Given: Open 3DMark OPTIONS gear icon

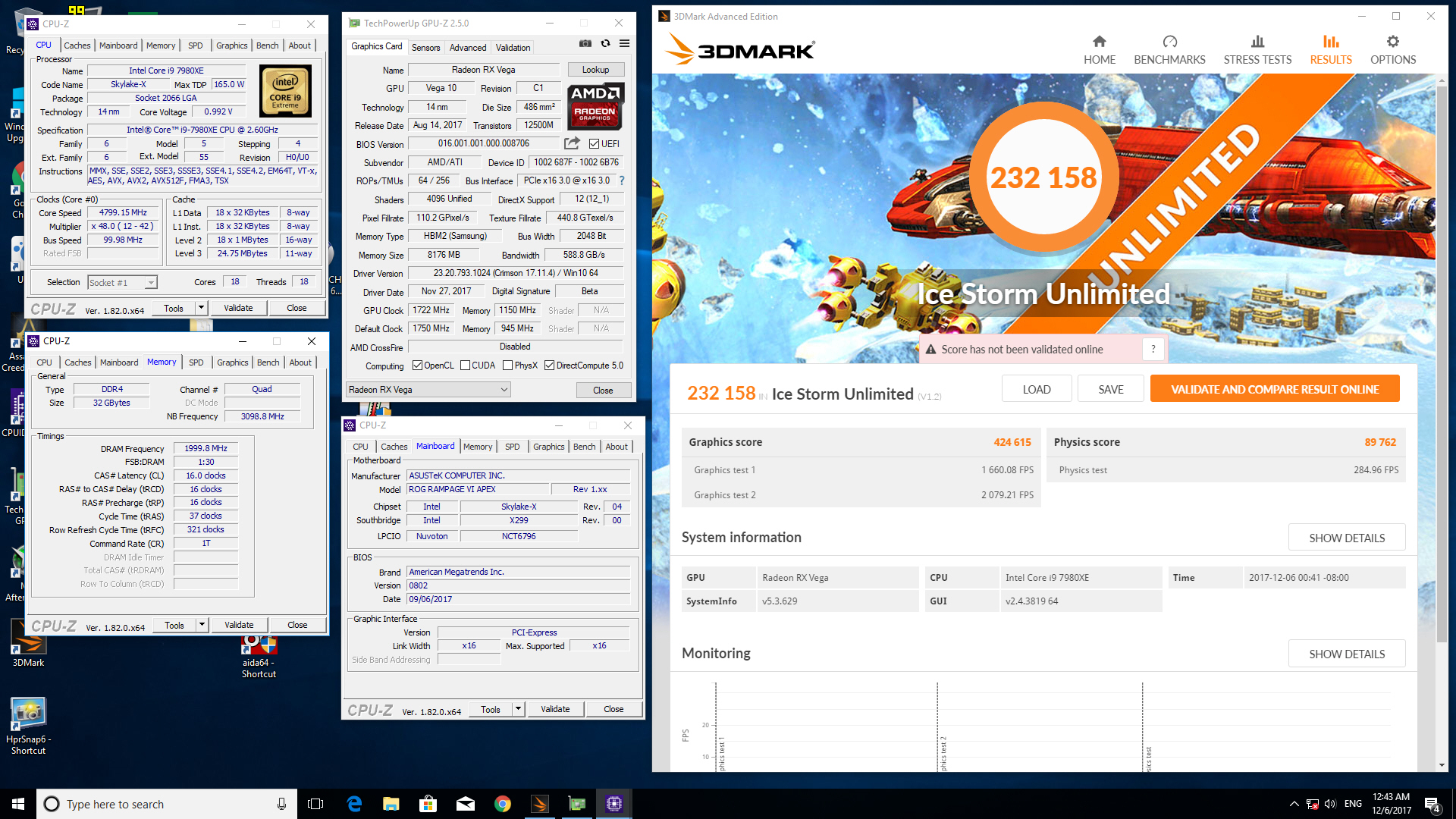Looking at the screenshot, I should [1393, 42].
